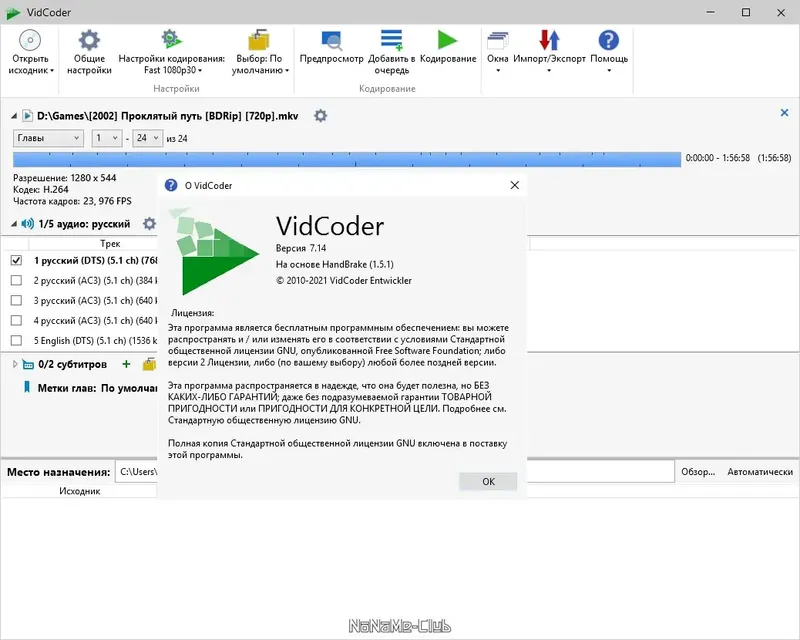Check track 5 English (DTS) checkbox
Screen dimensions: 800x640
tap(16, 340)
